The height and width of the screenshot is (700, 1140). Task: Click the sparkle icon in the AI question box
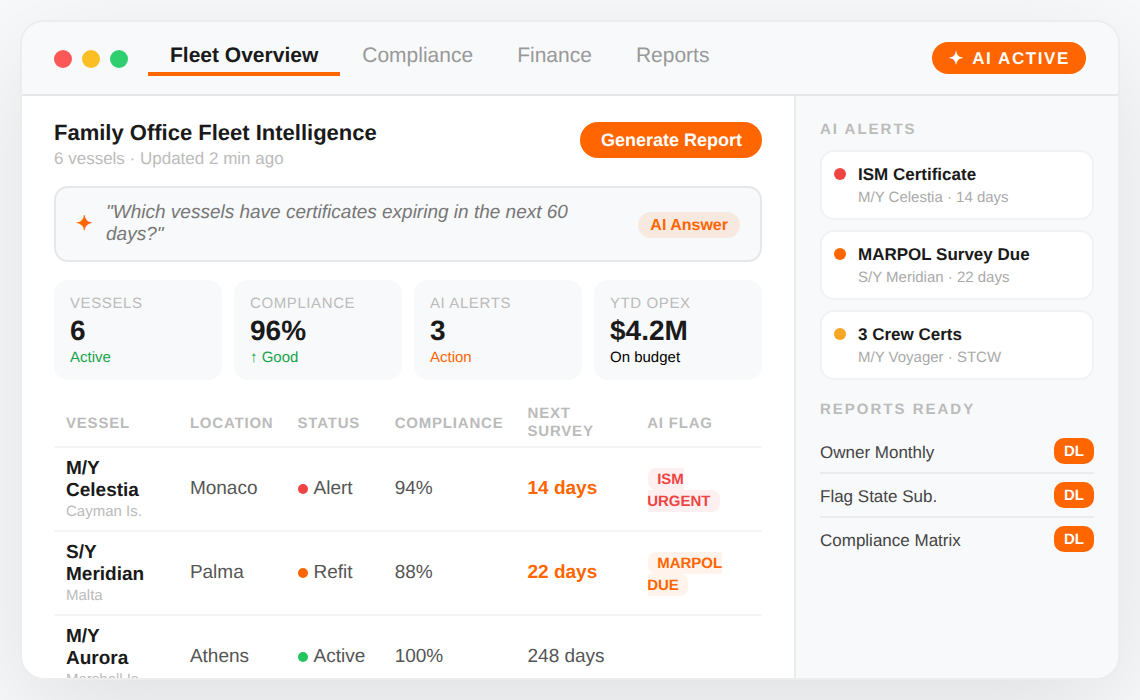83,223
